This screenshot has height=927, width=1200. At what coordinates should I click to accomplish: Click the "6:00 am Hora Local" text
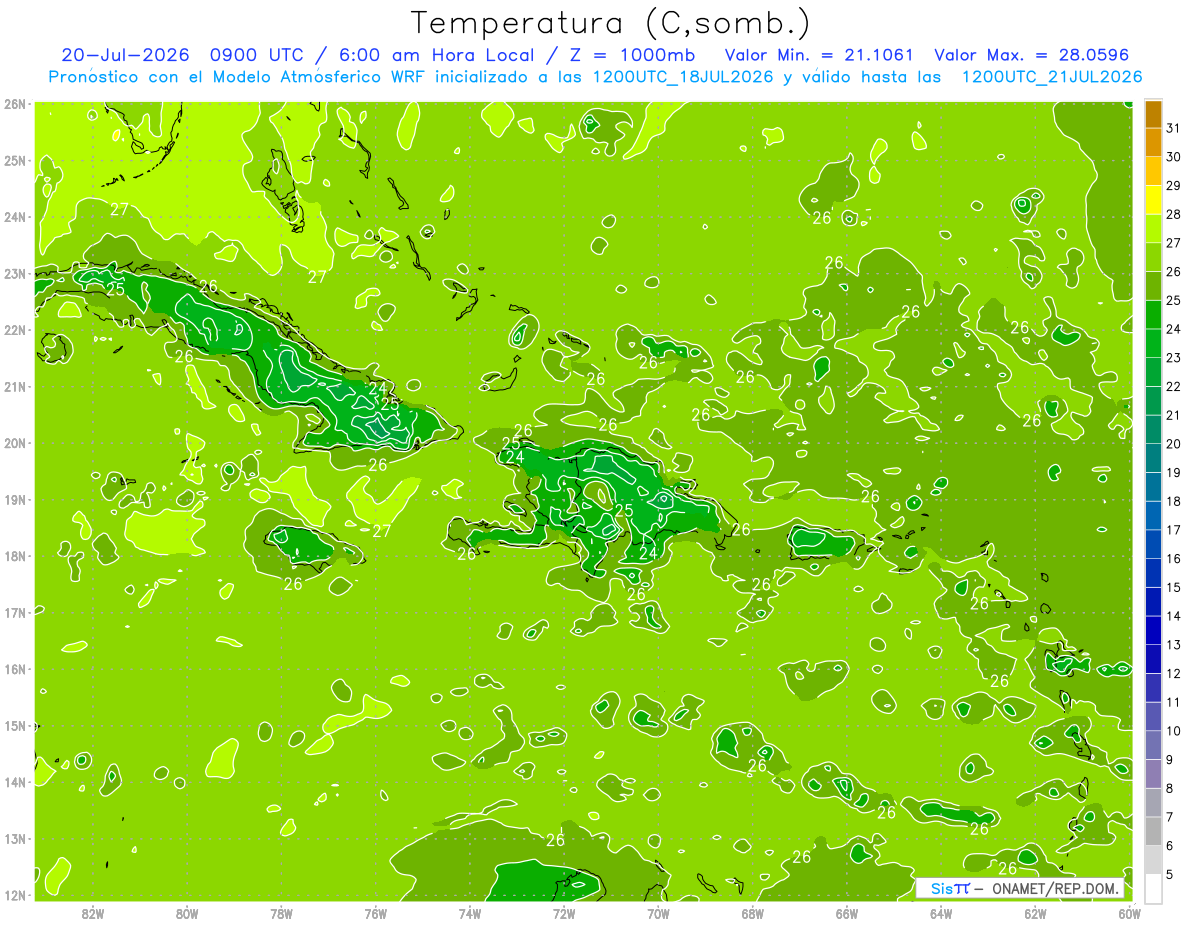(x=437, y=55)
